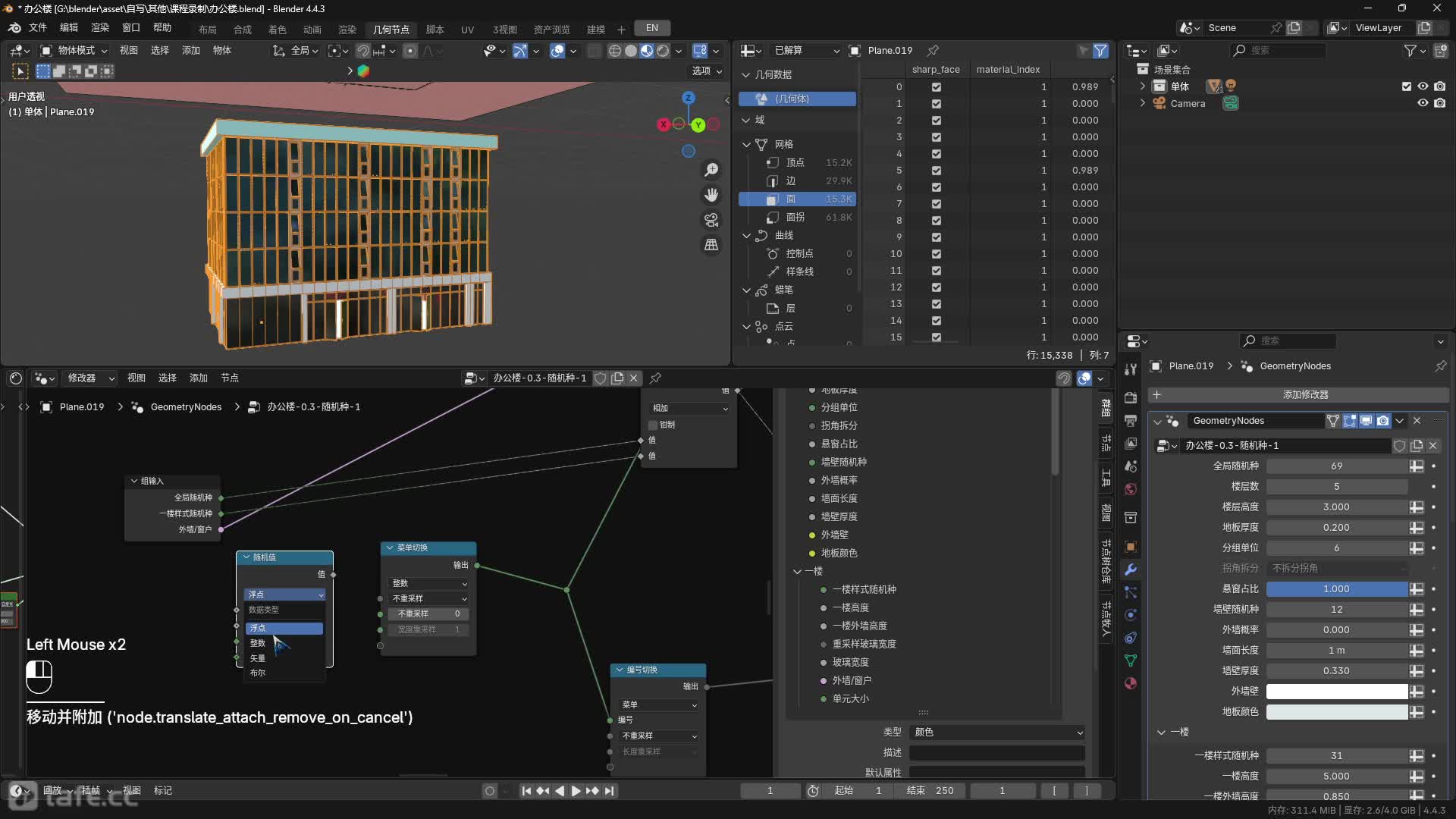The height and width of the screenshot is (819, 1456).
Task: Toggle modifier edit mode display
Action: coord(1350,420)
